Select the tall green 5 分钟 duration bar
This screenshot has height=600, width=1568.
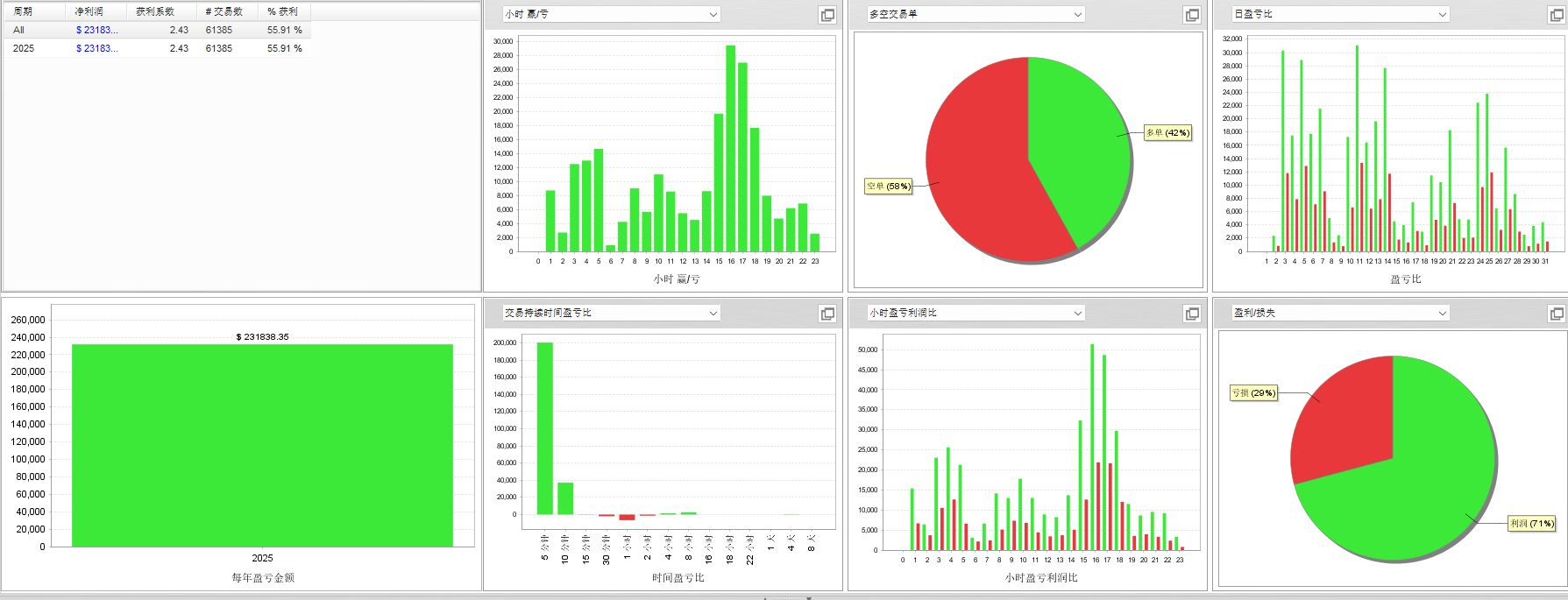[x=544, y=427]
